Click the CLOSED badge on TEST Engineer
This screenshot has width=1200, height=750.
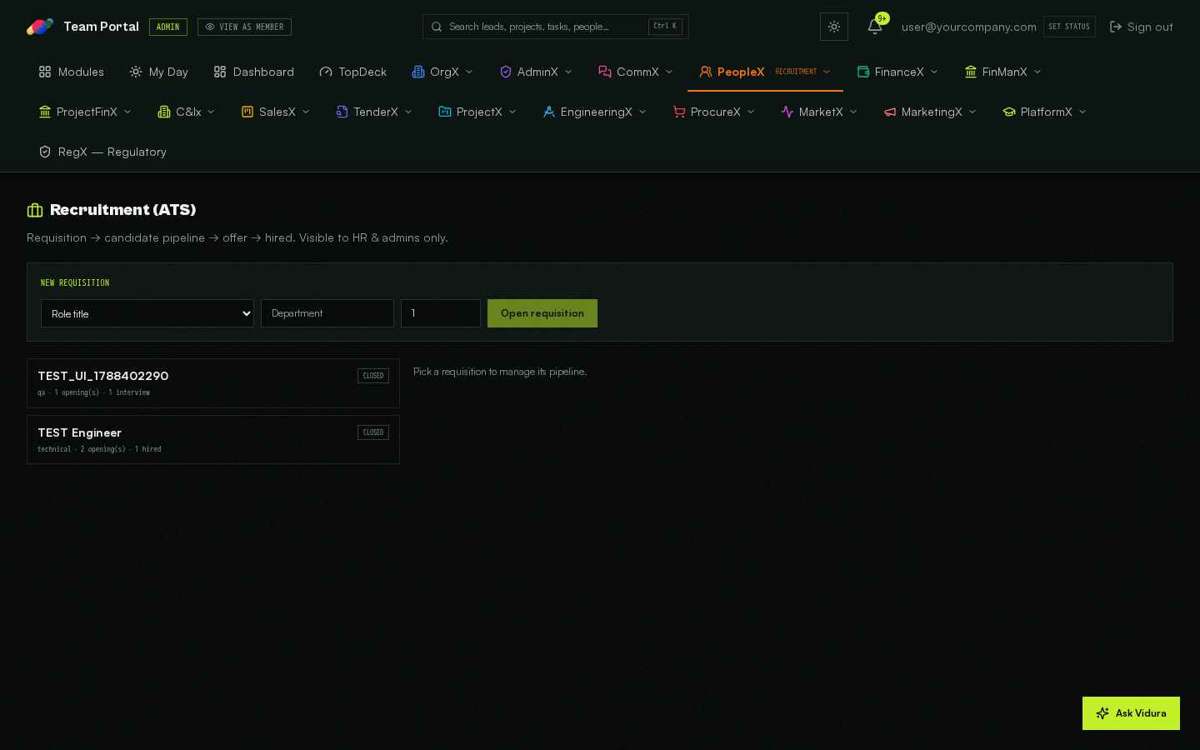pyautogui.click(x=373, y=433)
